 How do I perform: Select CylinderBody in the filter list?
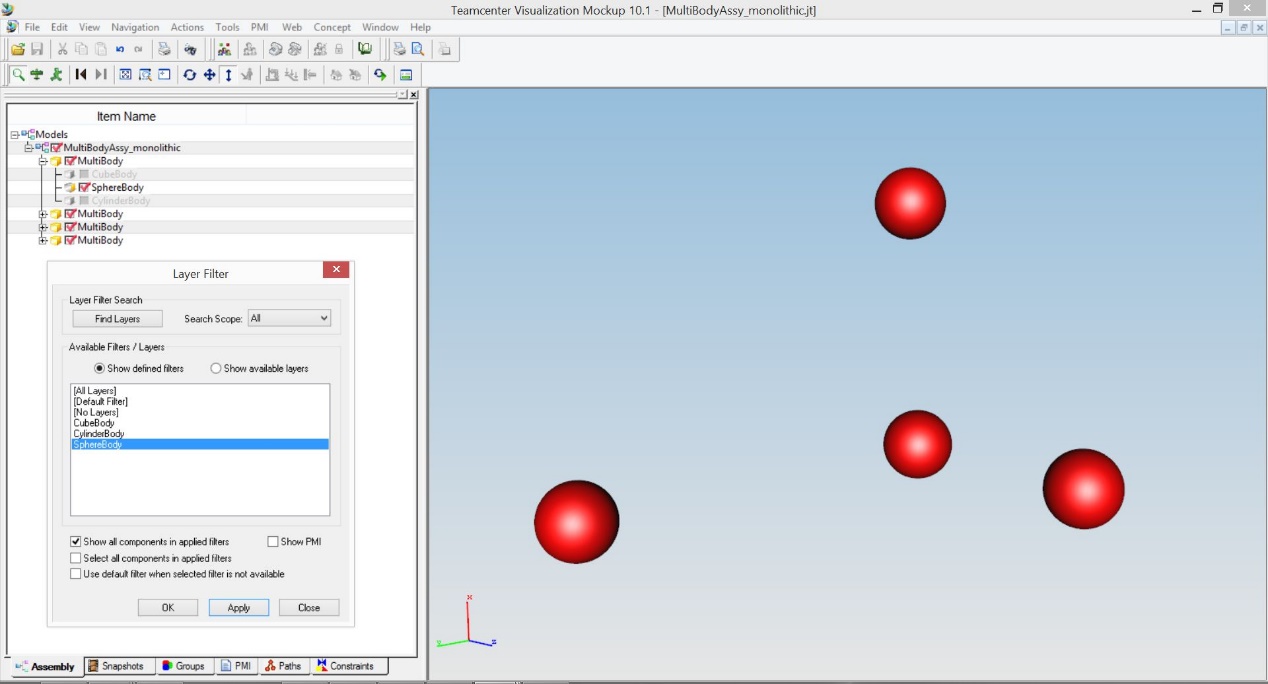[x=200, y=434]
